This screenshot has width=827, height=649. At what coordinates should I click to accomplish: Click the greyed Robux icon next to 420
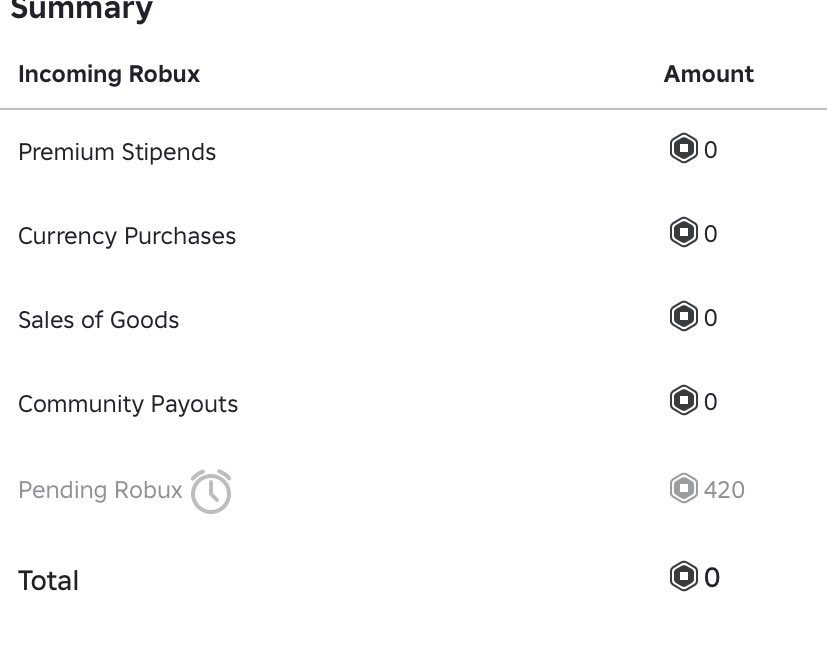(684, 488)
